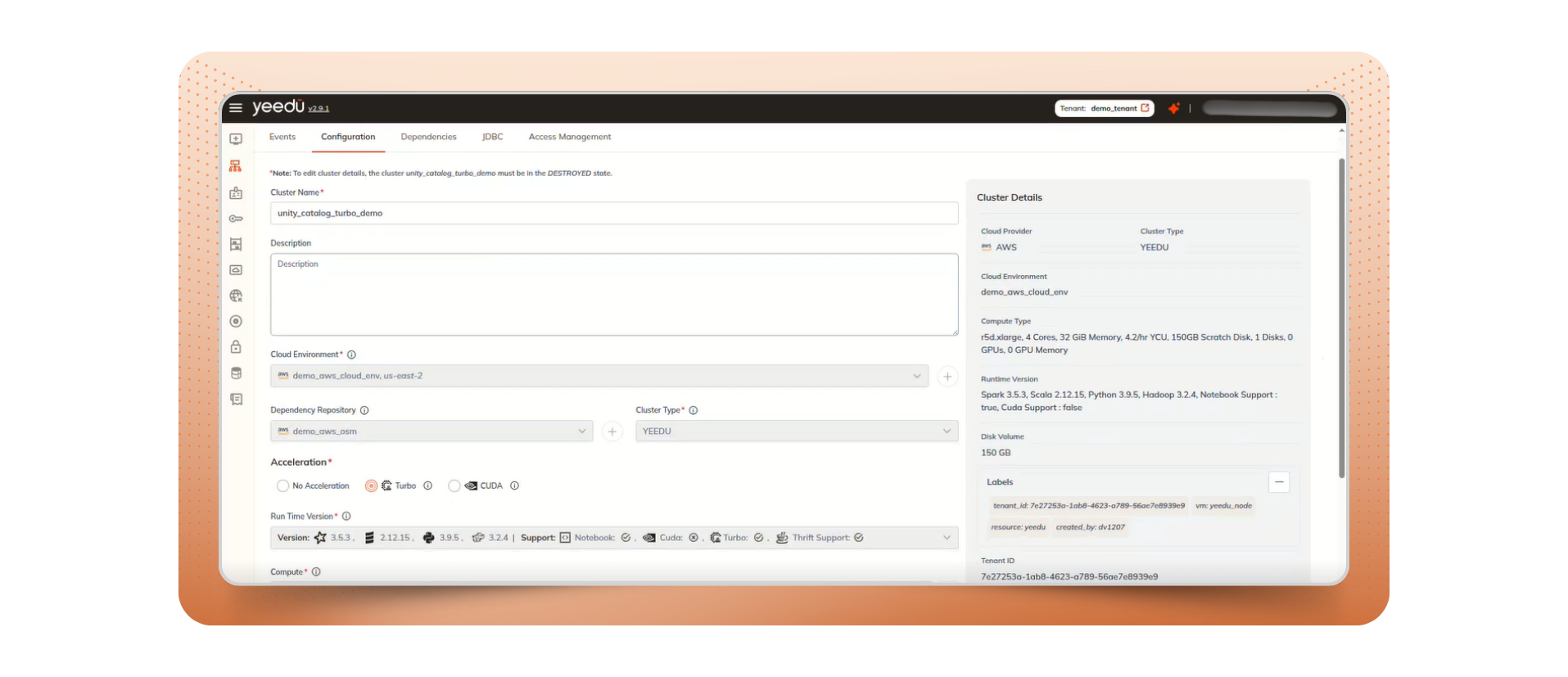This screenshot has height=677, width=1568.
Task: Open the notes document sidebar icon
Action: [x=236, y=399]
